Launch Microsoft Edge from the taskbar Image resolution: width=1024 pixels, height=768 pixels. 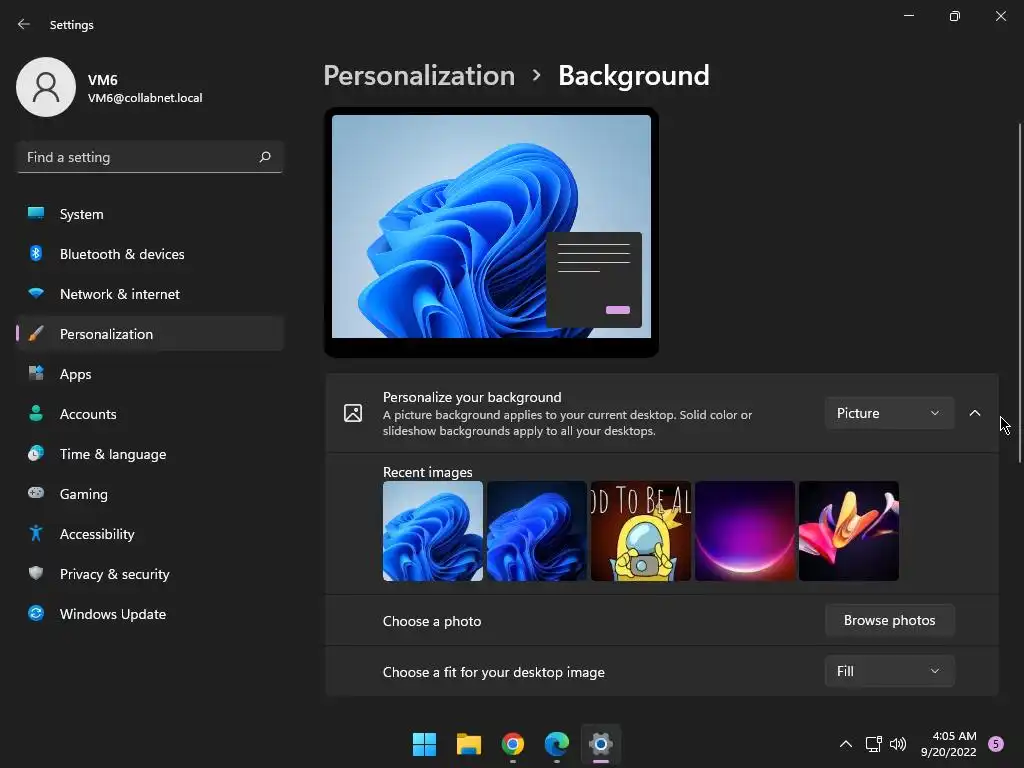coord(556,744)
